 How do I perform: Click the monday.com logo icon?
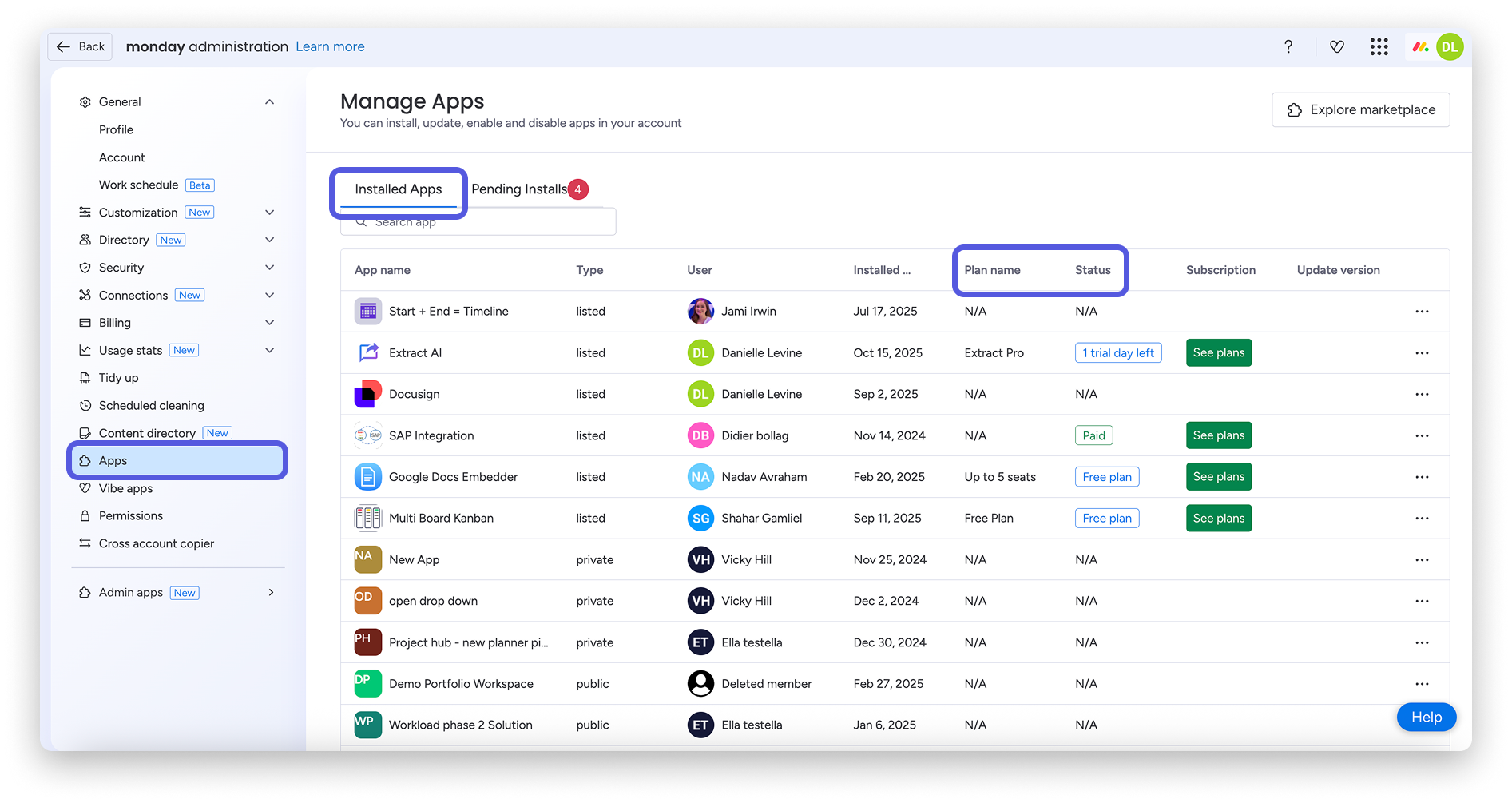tap(1420, 46)
